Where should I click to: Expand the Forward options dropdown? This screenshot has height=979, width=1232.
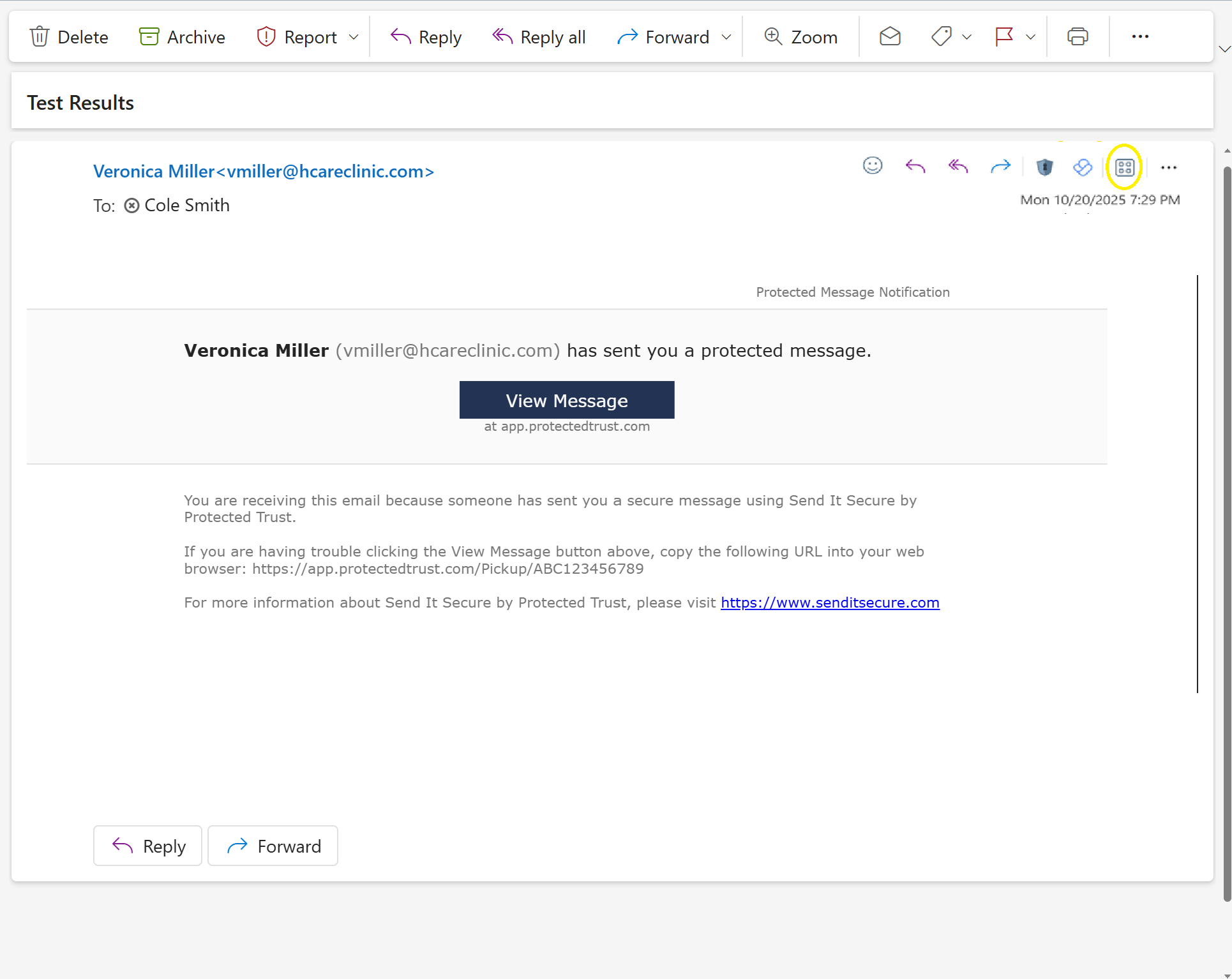point(726,37)
